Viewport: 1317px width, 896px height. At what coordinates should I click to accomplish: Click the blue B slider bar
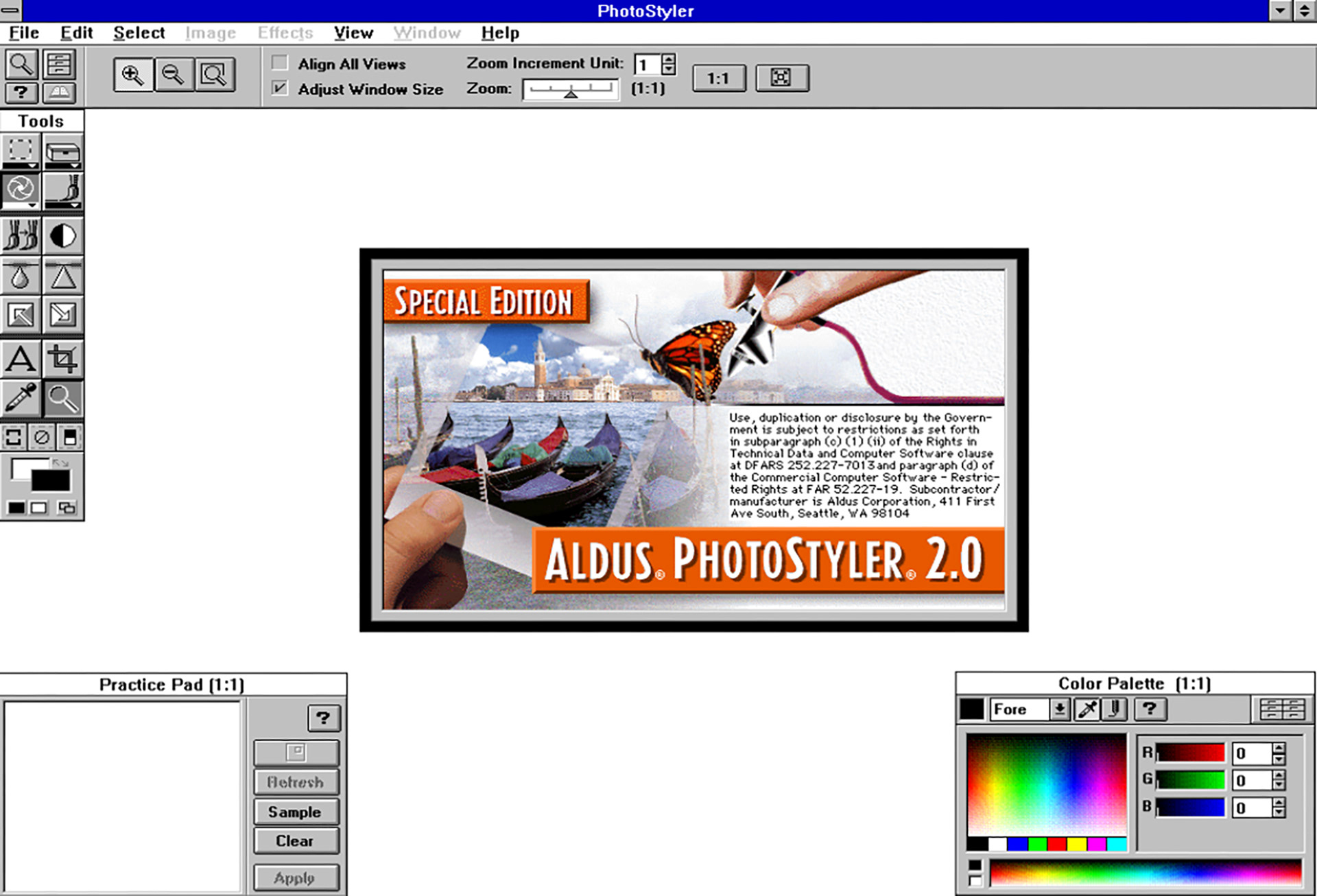point(1190,807)
